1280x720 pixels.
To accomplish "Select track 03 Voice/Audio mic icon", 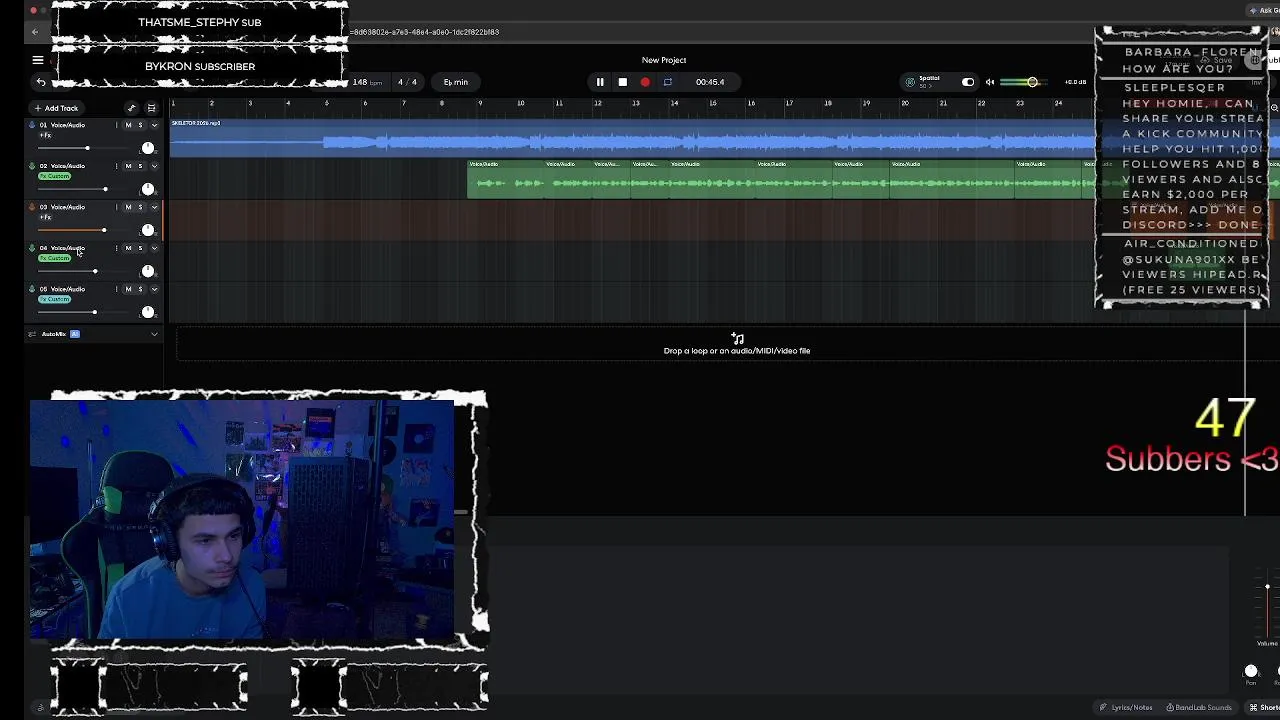I will point(31,207).
